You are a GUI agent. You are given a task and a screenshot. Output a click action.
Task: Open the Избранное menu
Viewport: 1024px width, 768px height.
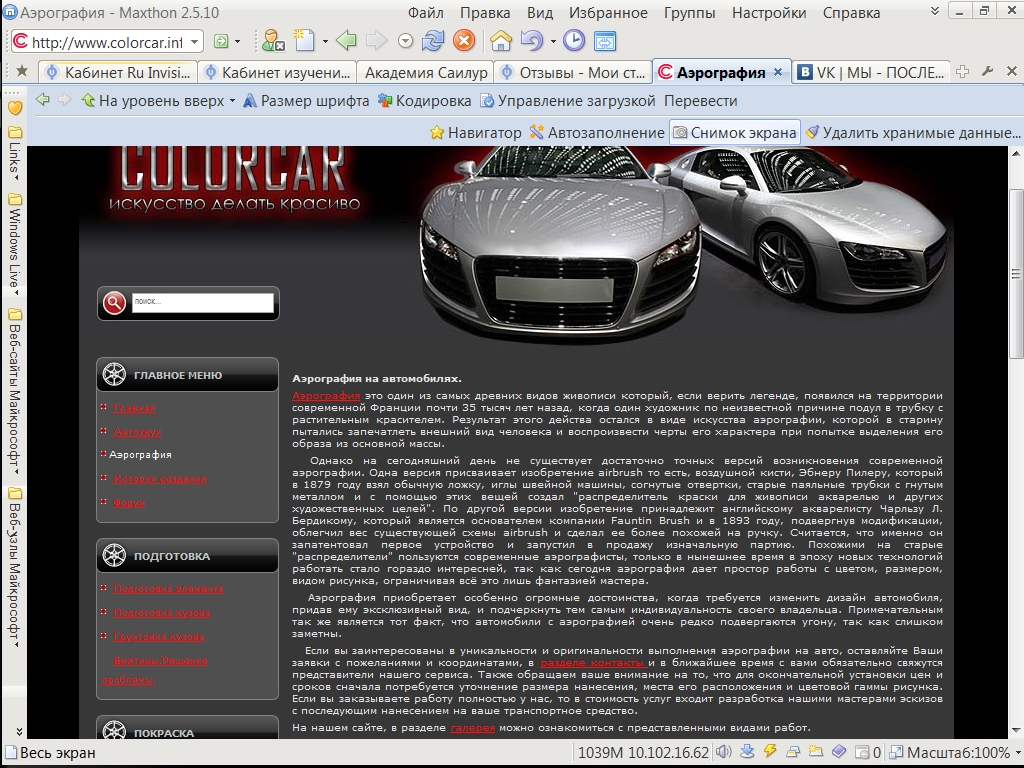click(608, 13)
